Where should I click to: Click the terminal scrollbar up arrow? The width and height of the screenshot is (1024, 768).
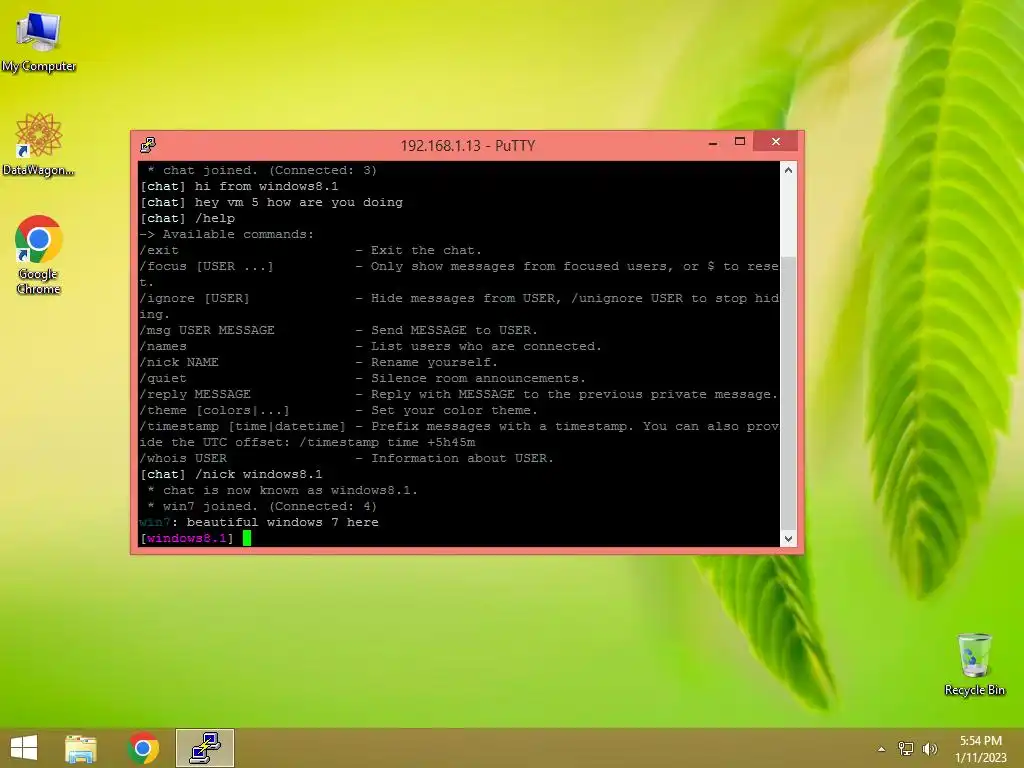[788, 170]
